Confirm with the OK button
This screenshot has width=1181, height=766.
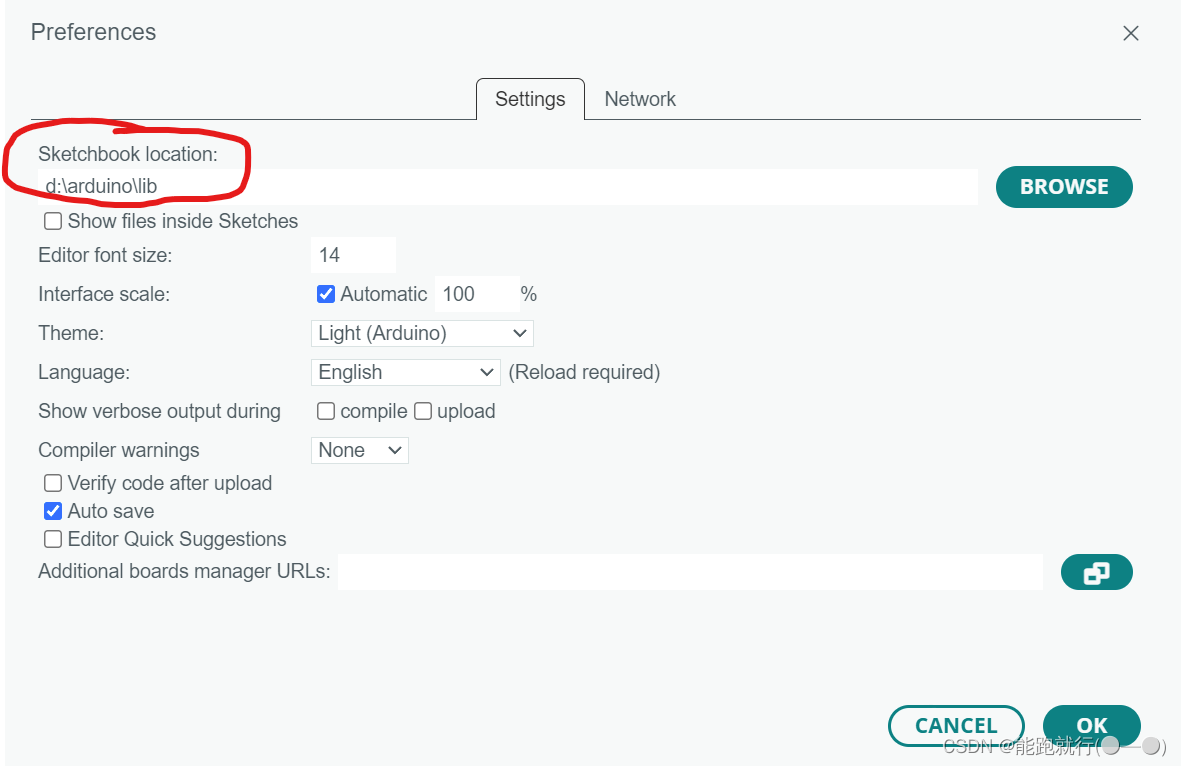[x=1091, y=726]
